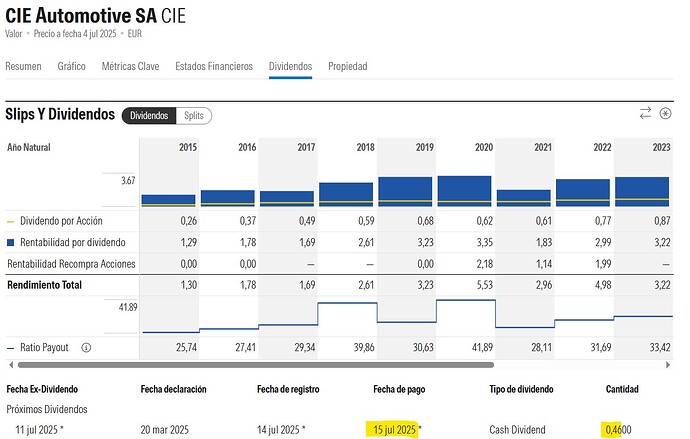Click the 2017 column header
This screenshot has height=439, width=690.
click(x=306, y=147)
